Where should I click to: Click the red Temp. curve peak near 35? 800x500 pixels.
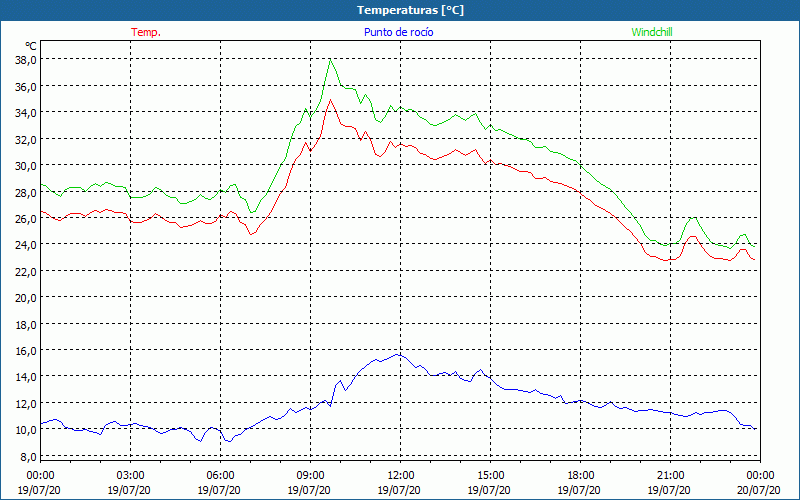pos(331,100)
